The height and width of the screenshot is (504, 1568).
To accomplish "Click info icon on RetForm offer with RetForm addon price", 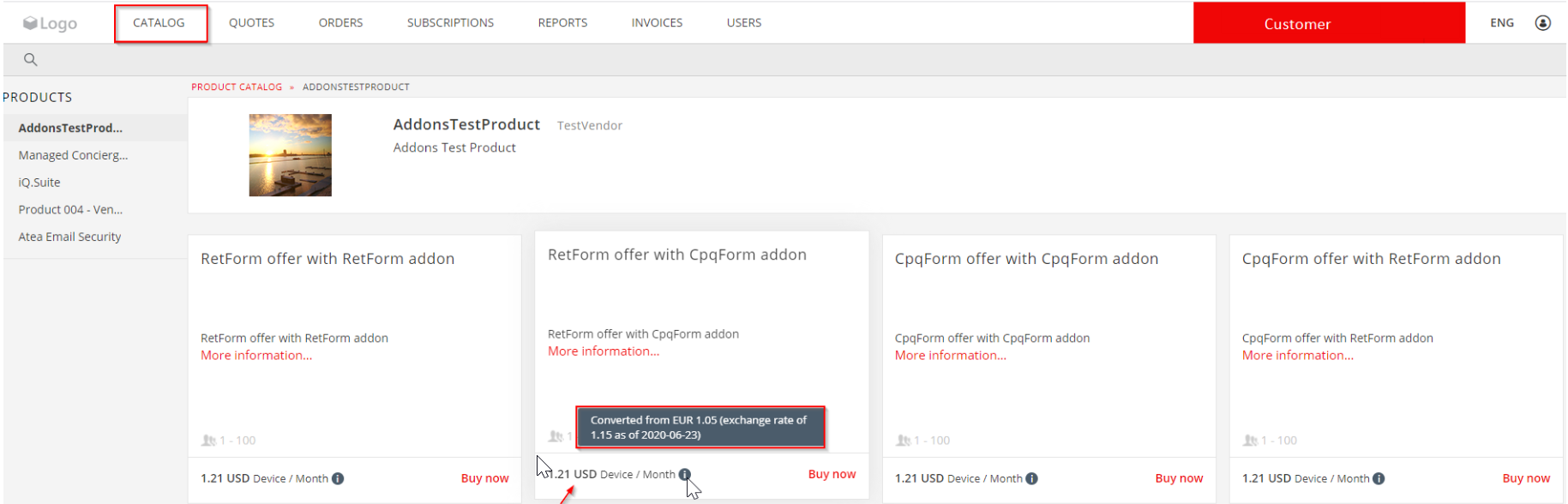I will click(338, 478).
